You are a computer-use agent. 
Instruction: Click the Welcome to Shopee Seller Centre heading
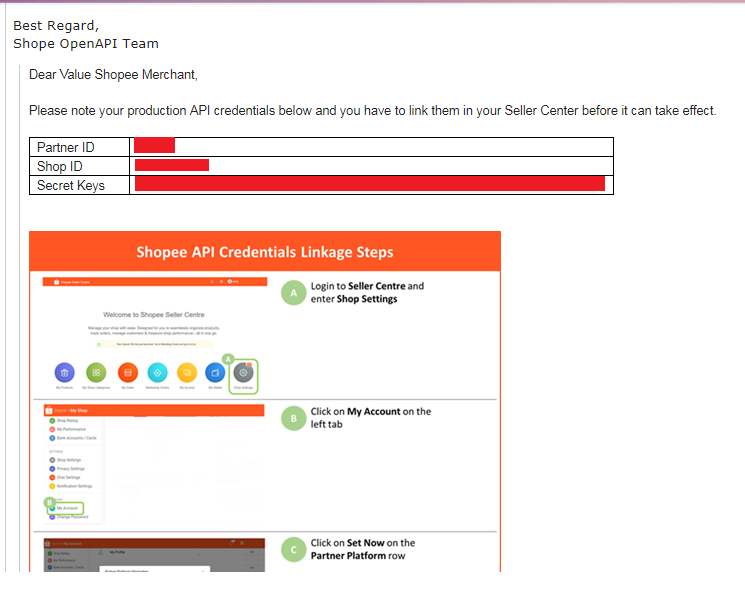click(155, 314)
